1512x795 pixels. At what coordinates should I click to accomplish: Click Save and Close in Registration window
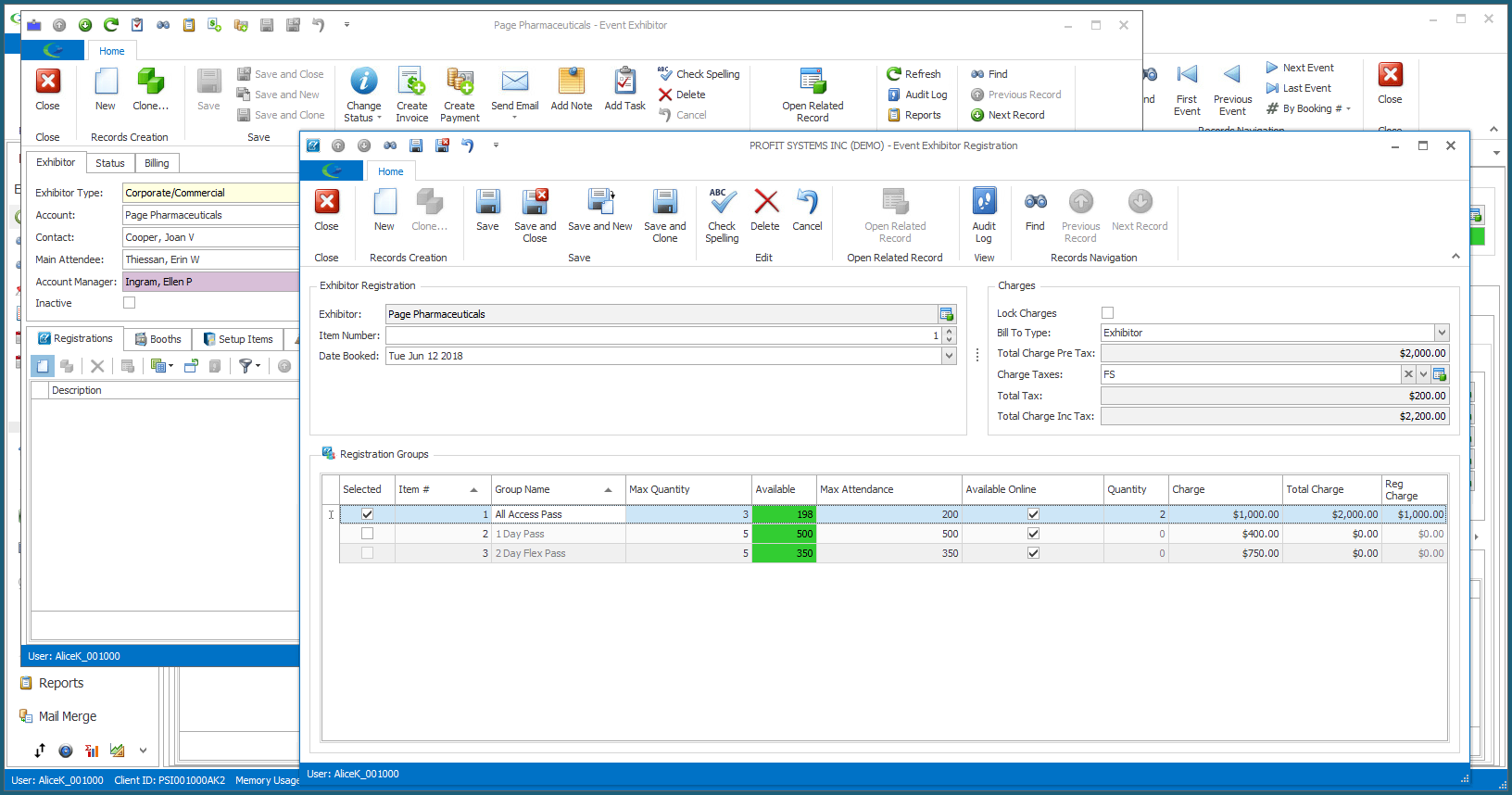coord(535,216)
